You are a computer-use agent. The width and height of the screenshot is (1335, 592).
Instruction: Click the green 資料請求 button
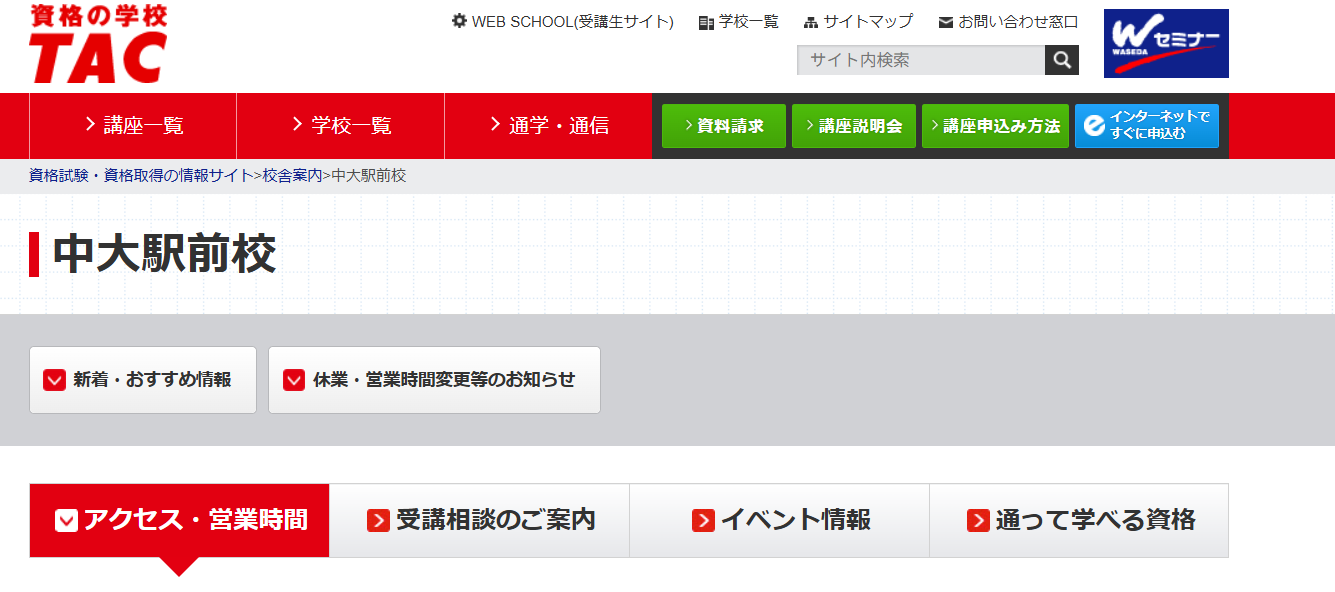tap(724, 126)
